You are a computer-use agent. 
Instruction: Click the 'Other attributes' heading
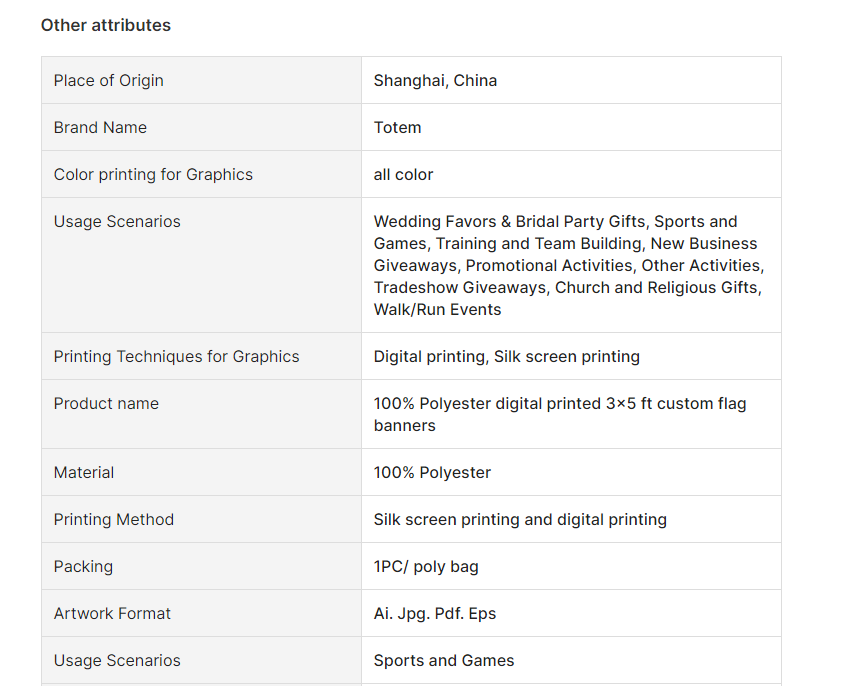click(106, 25)
